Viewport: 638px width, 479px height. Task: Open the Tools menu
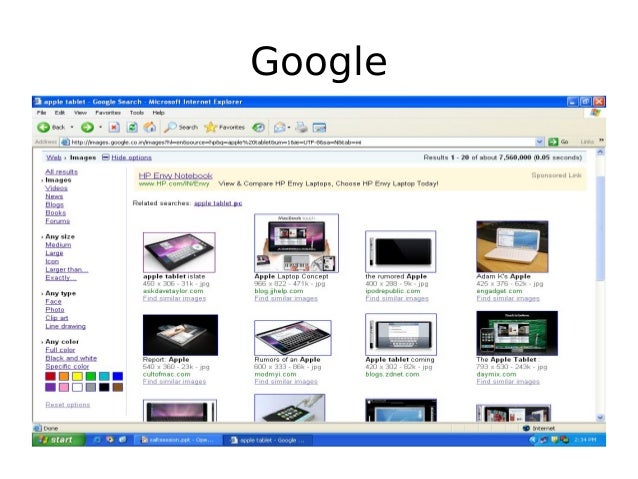(x=137, y=113)
